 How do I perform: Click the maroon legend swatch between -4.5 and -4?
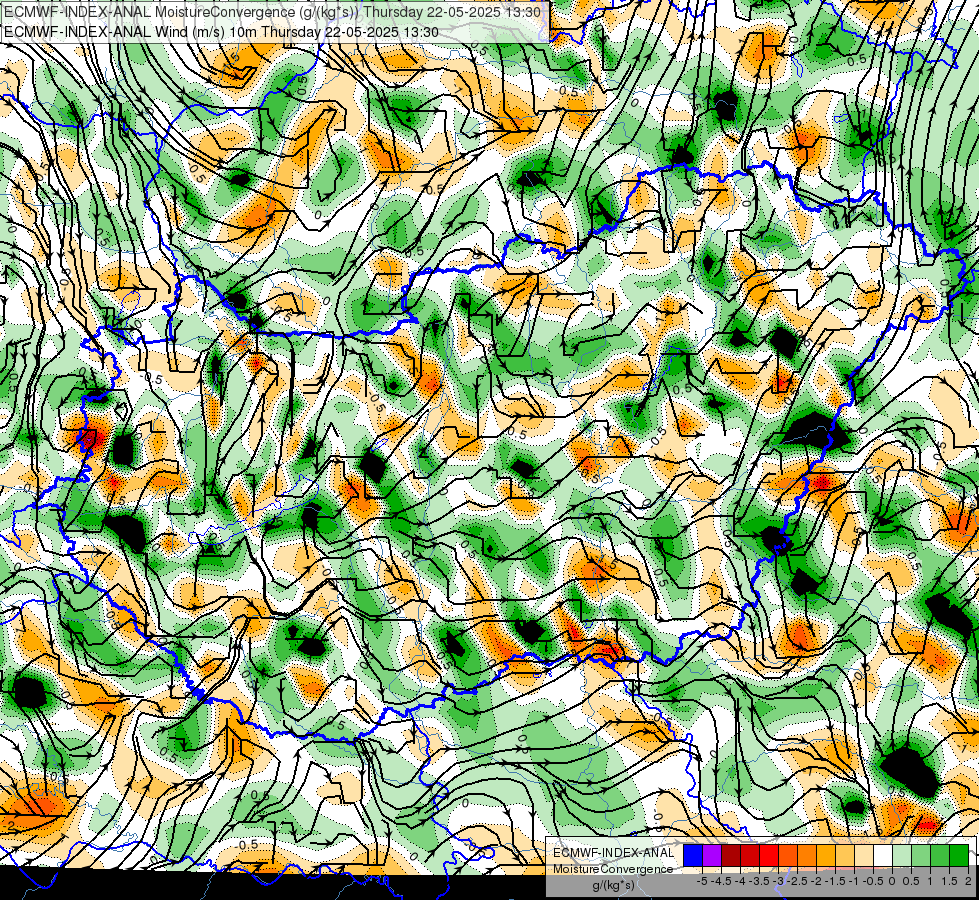(x=731, y=855)
